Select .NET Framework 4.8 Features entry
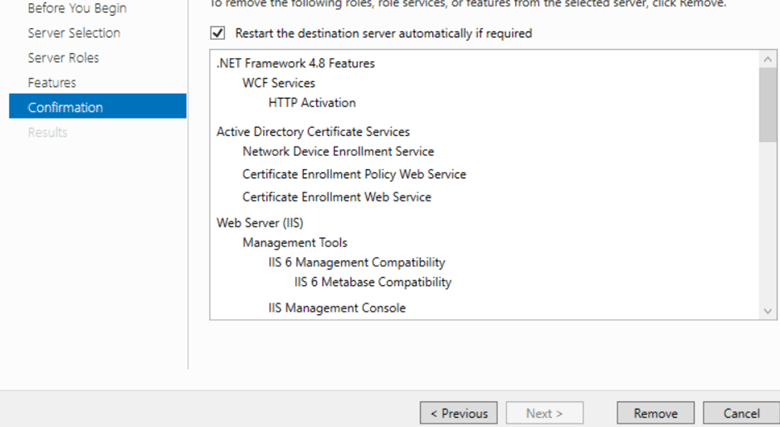The height and width of the screenshot is (427, 780). (x=296, y=63)
